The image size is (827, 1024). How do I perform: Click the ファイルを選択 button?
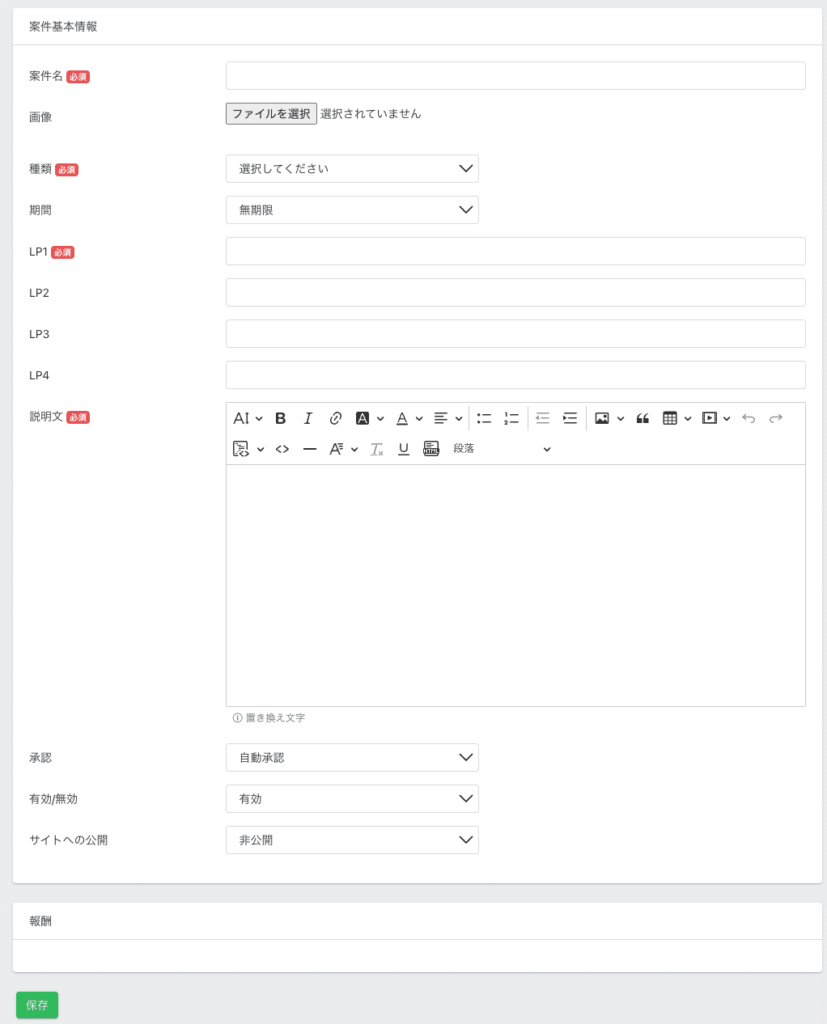coord(271,114)
